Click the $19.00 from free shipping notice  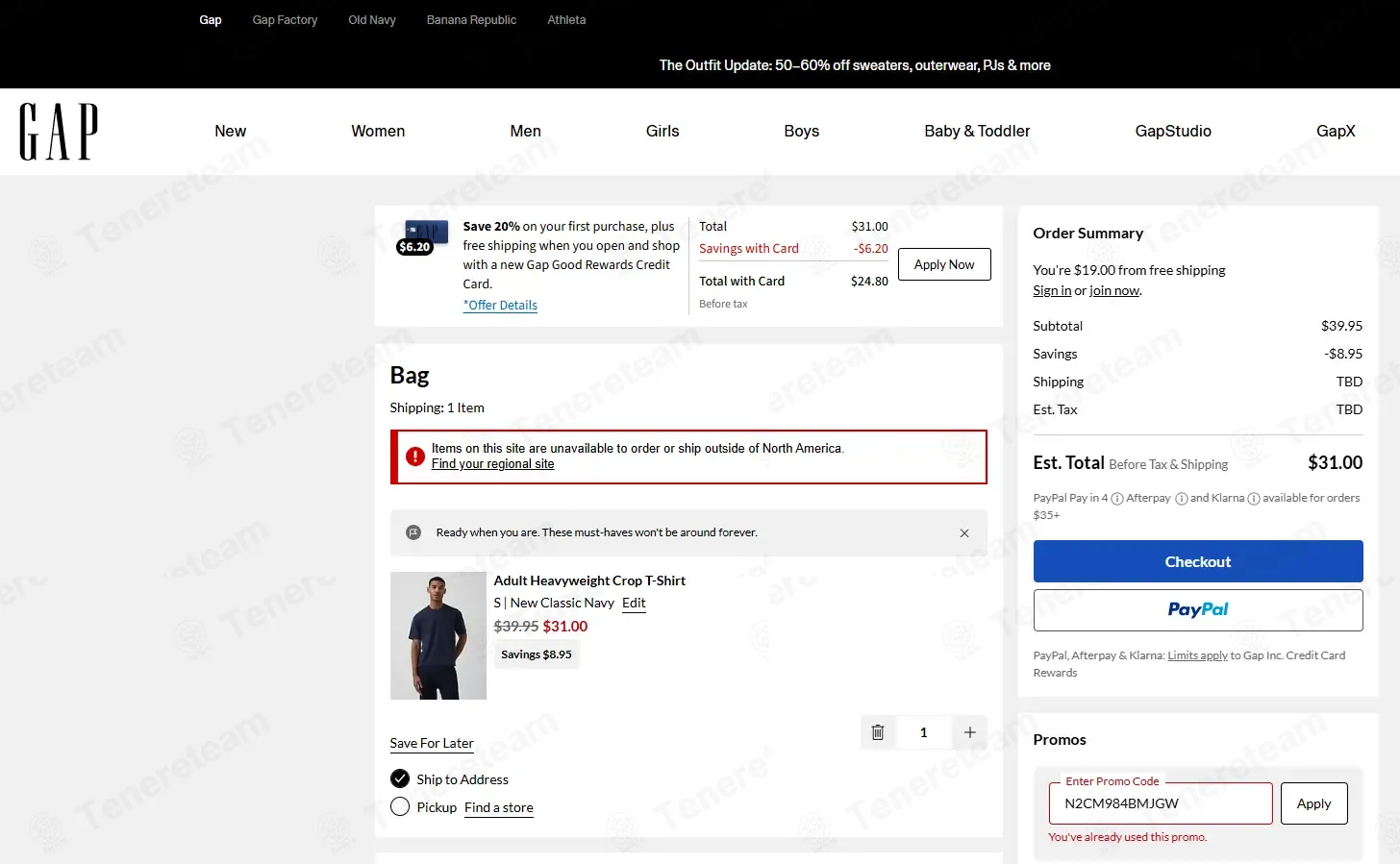(1129, 270)
